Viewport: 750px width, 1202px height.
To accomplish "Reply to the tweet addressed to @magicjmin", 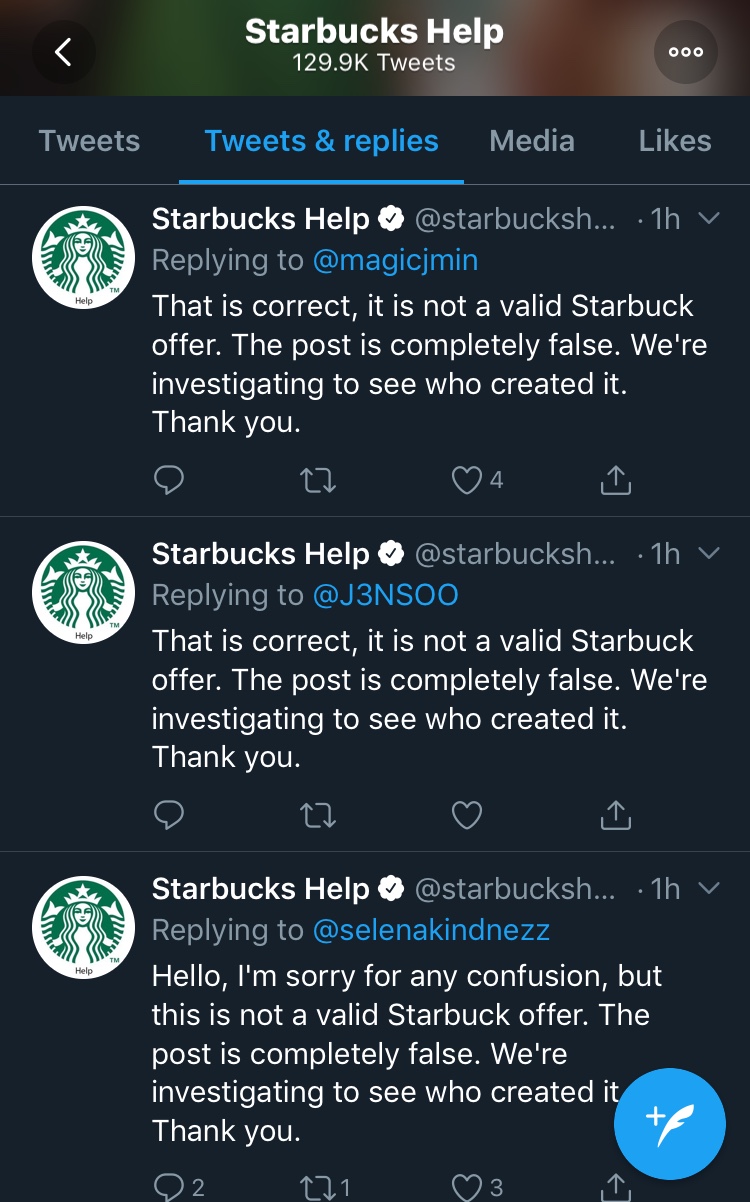I will (x=169, y=481).
